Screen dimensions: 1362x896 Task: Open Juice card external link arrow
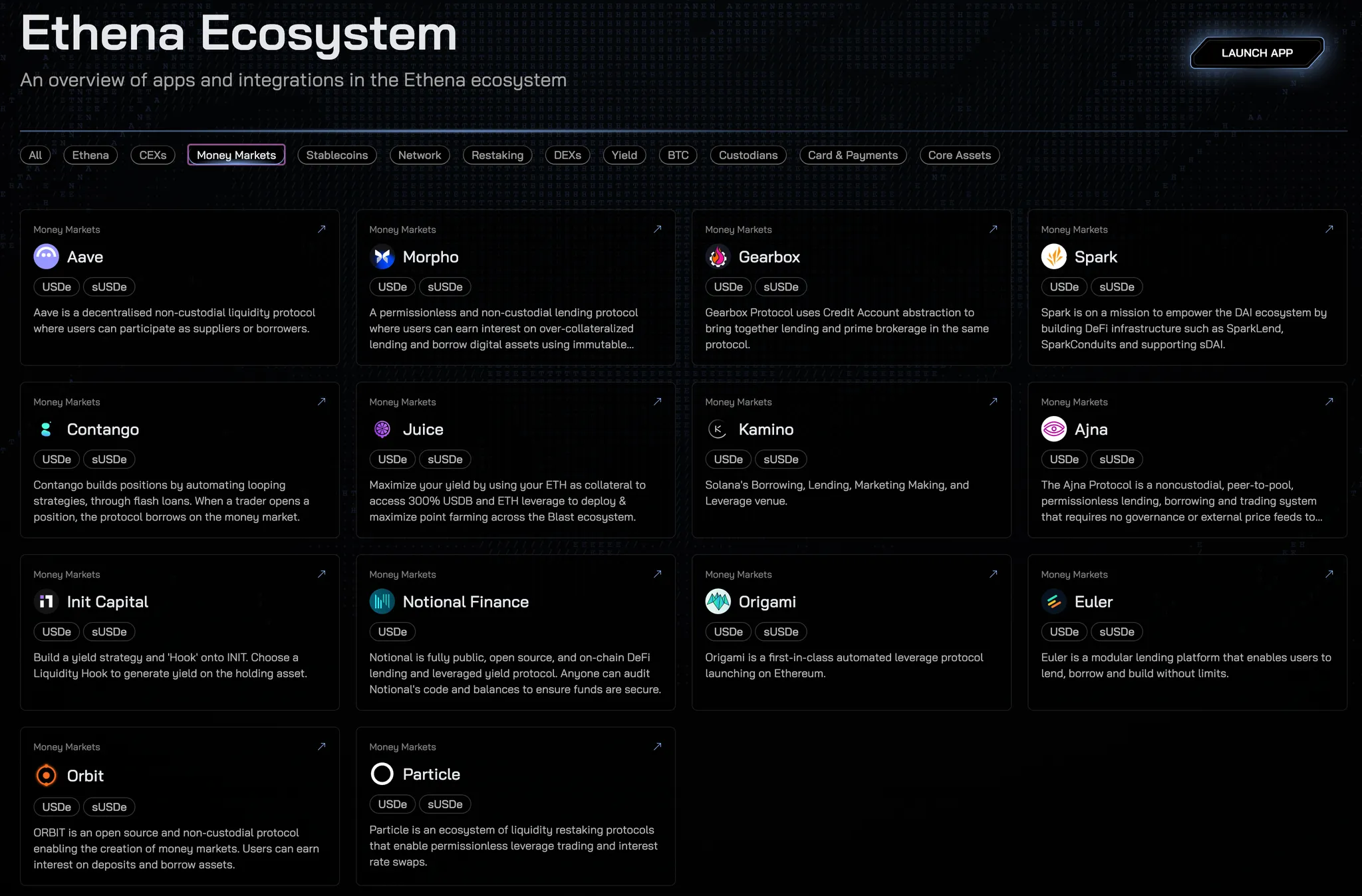point(658,401)
